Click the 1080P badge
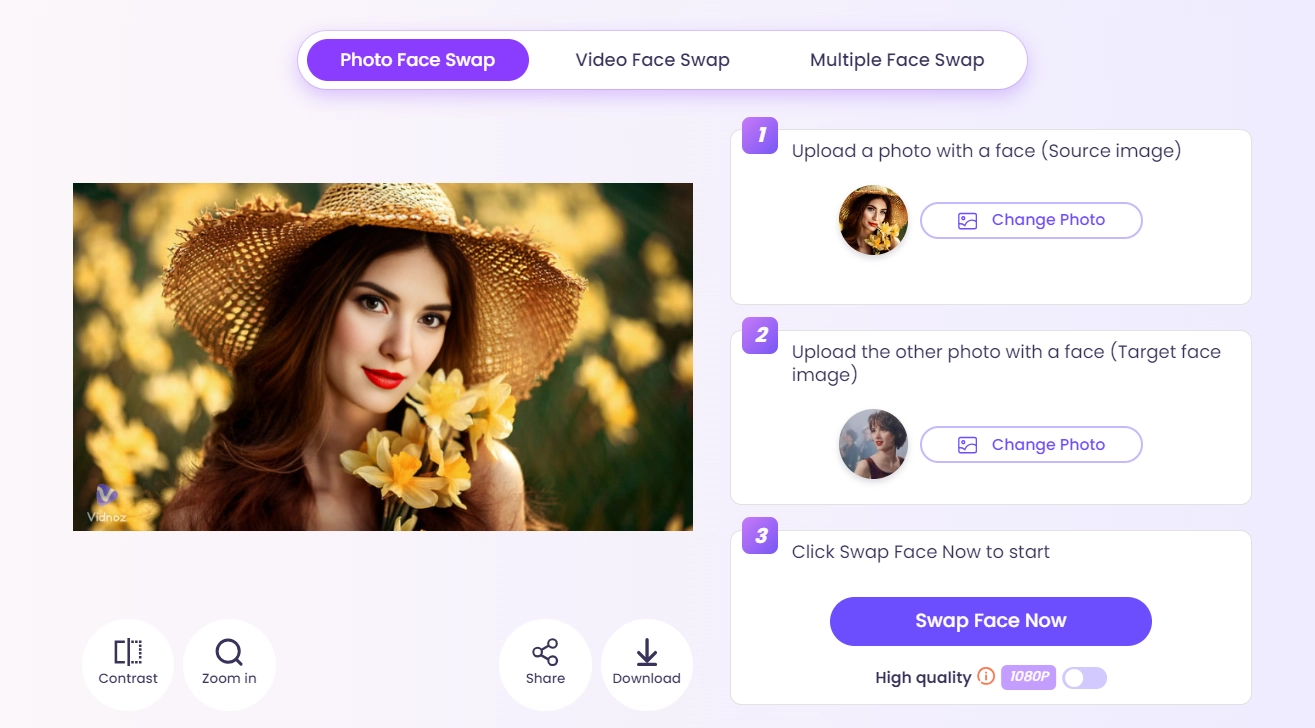The height and width of the screenshot is (728, 1315). pos(1028,677)
